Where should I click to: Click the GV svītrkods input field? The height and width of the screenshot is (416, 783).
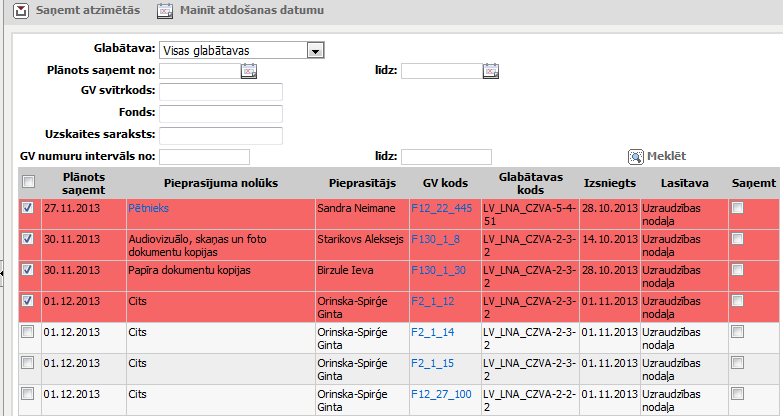[x=220, y=92]
